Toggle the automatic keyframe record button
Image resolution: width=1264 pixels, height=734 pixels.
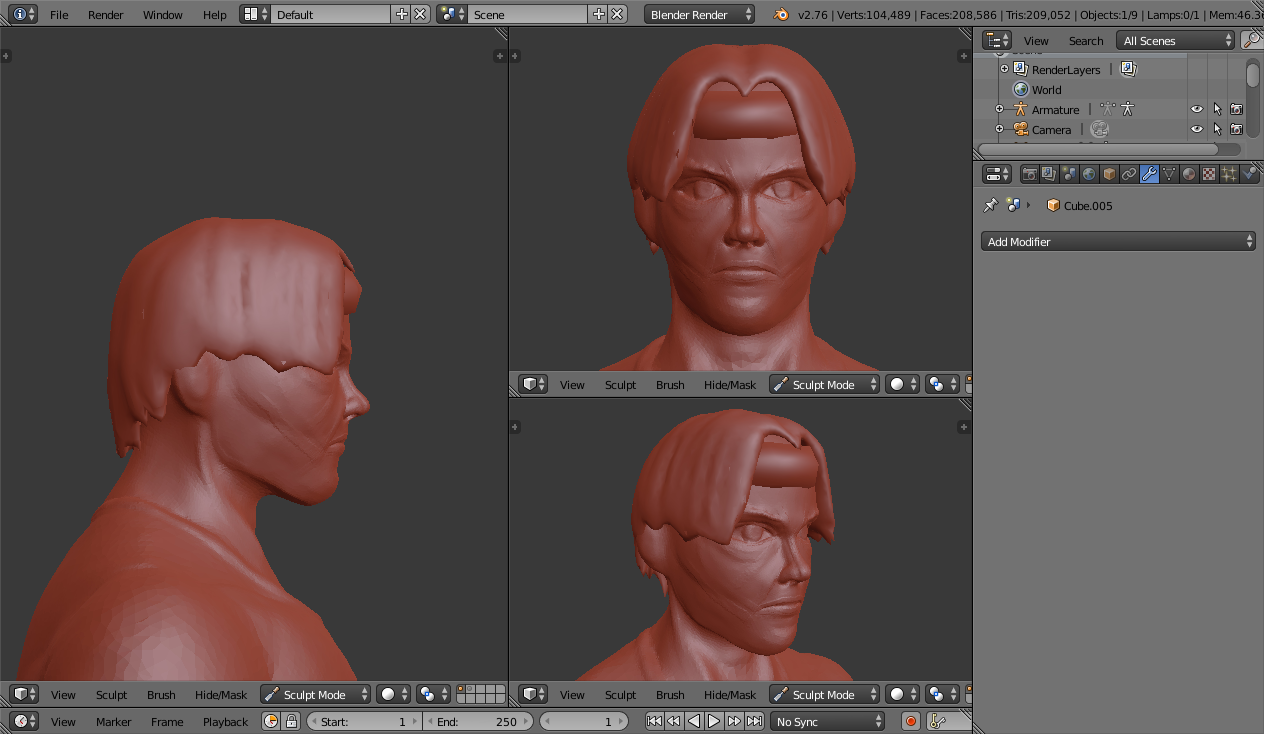point(911,721)
